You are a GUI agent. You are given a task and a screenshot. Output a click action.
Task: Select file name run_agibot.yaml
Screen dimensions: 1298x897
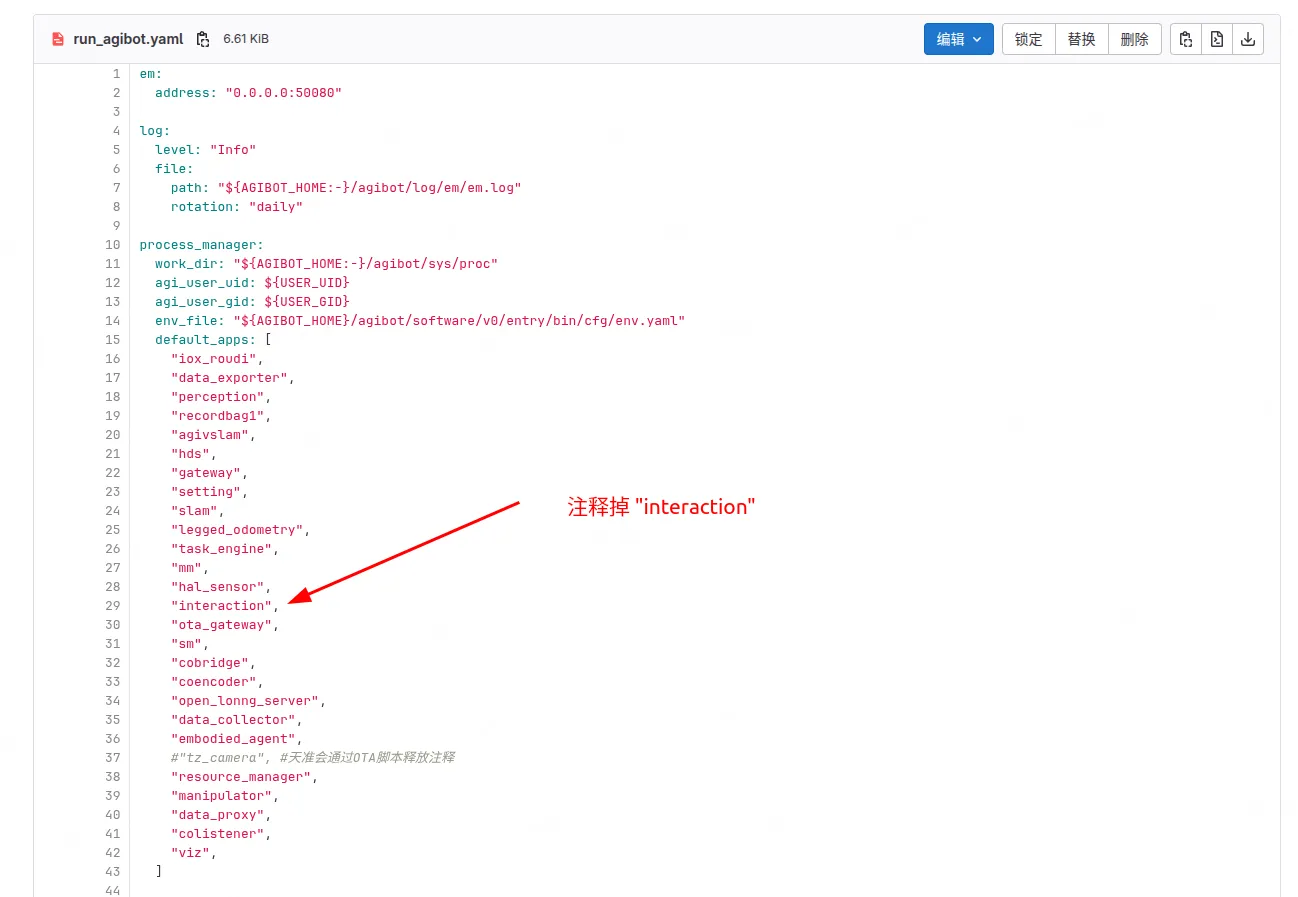pos(128,39)
